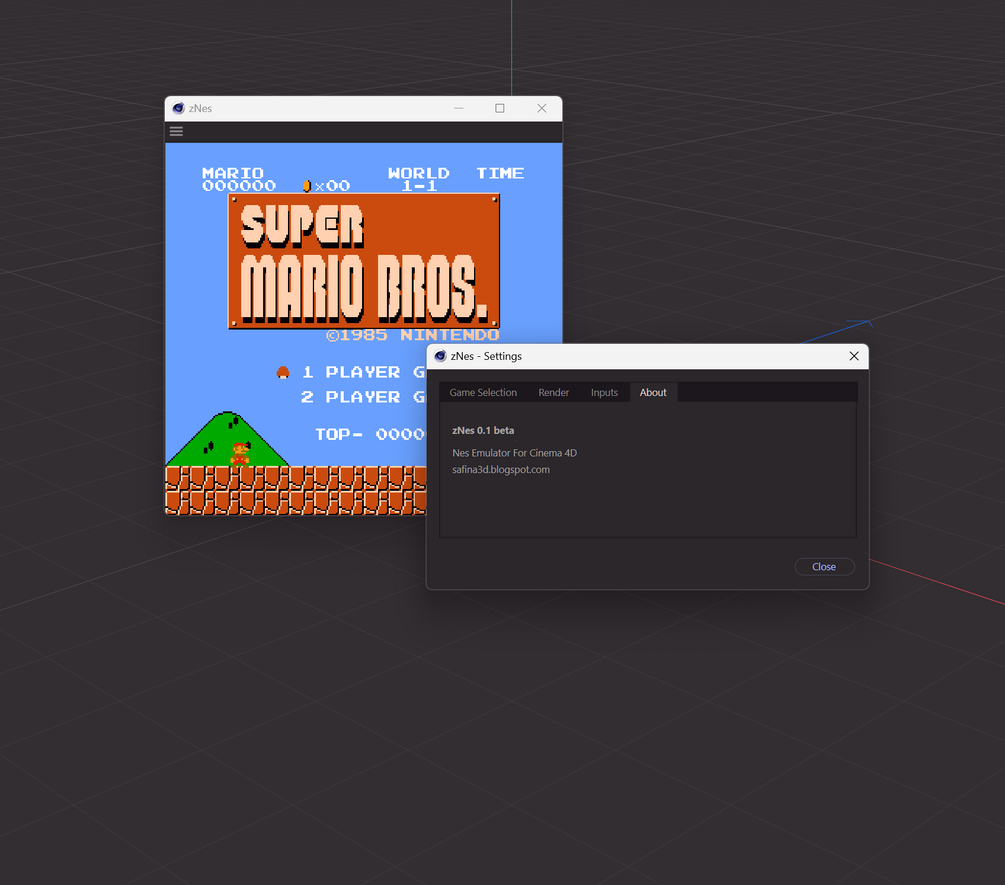Open the Render tab
The height and width of the screenshot is (885, 1005).
(553, 392)
